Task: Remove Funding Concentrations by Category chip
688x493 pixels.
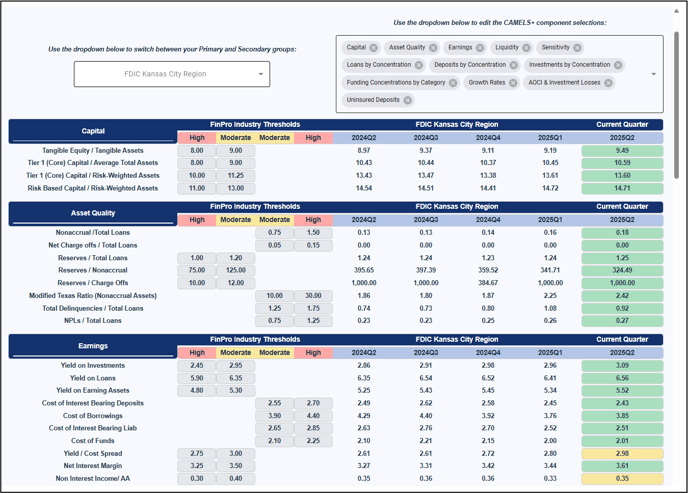Action: click(453, 83)
